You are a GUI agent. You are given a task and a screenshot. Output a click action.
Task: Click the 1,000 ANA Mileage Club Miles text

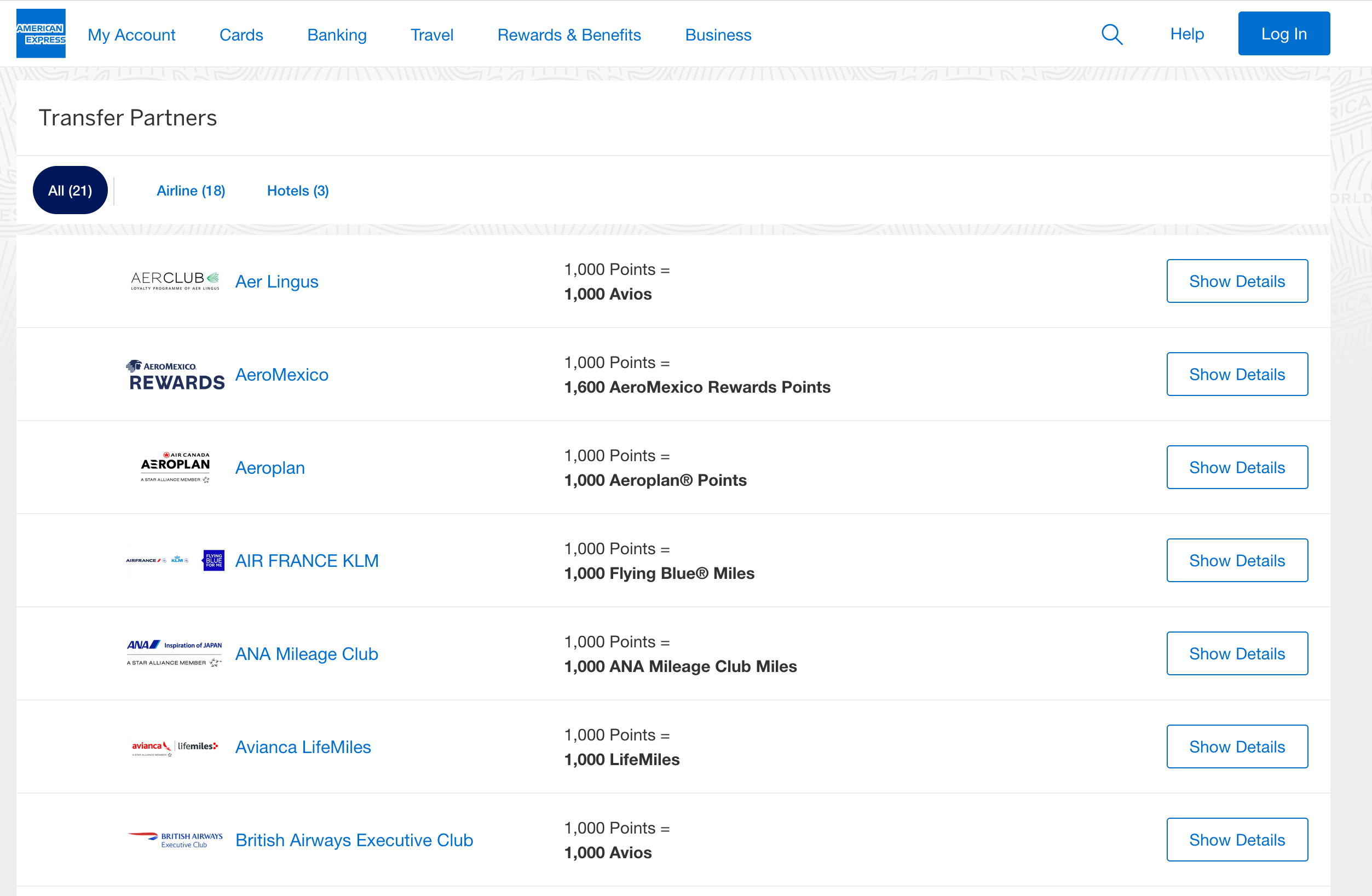(x=680, y=667)
